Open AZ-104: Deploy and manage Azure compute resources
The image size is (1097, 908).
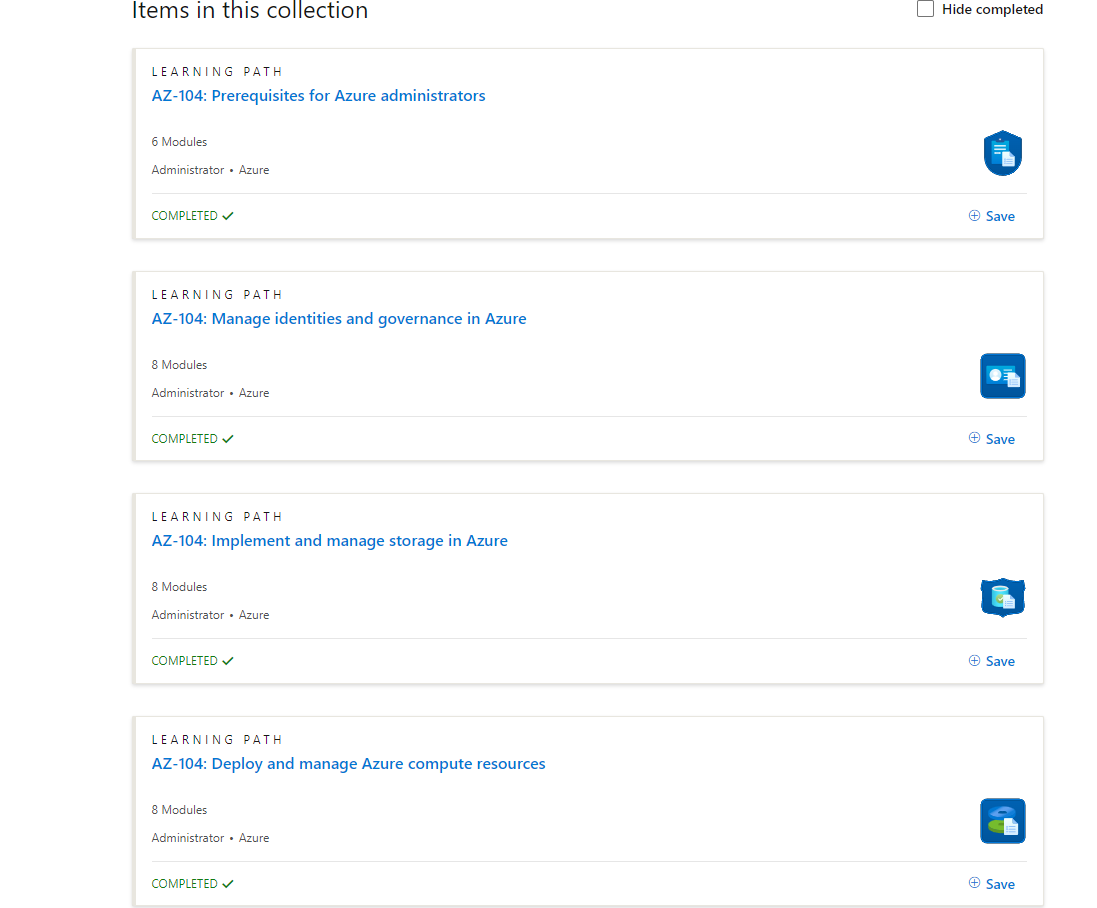(348, 764)
